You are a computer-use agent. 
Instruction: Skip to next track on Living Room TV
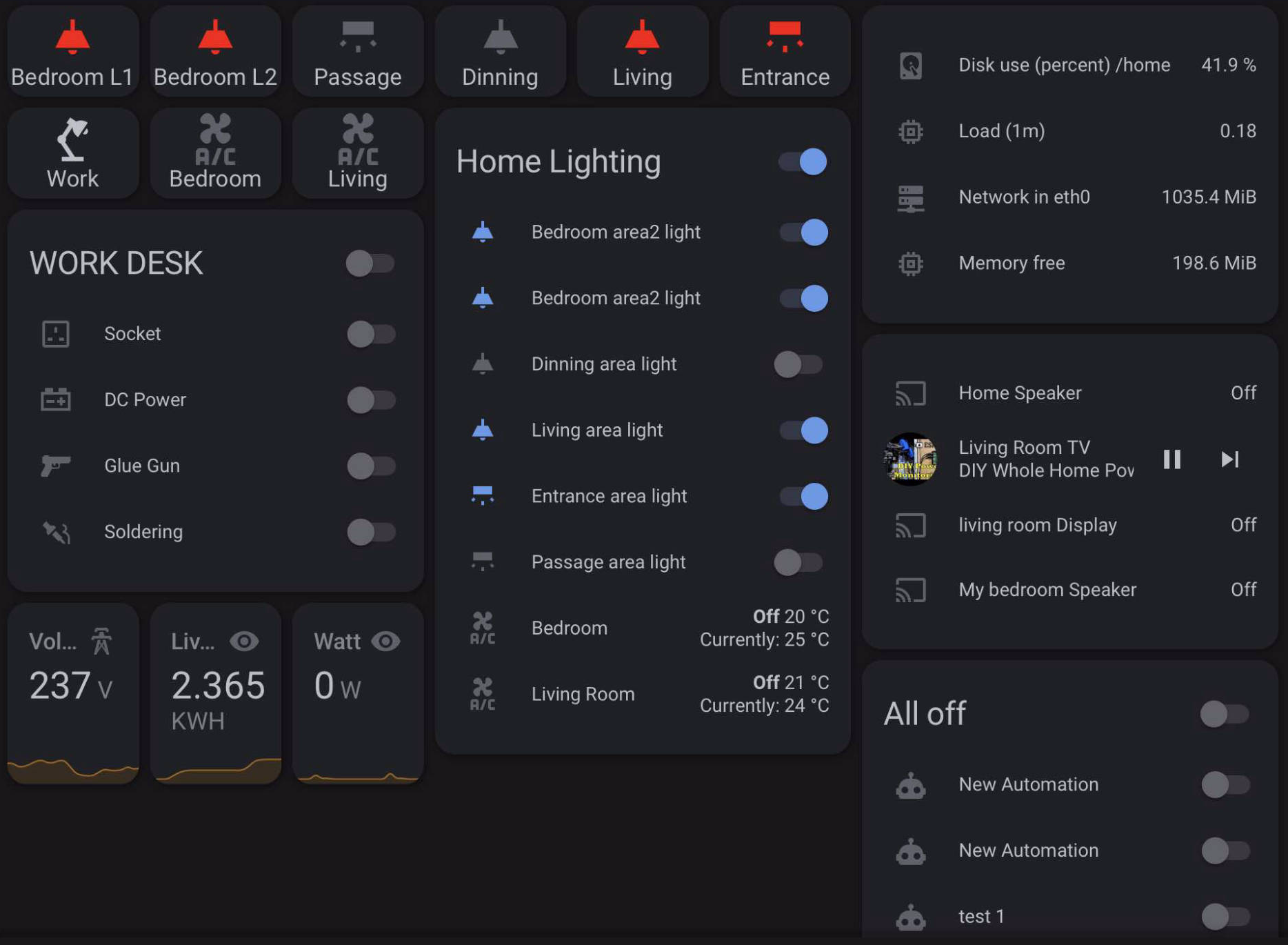pos(1230,459)
